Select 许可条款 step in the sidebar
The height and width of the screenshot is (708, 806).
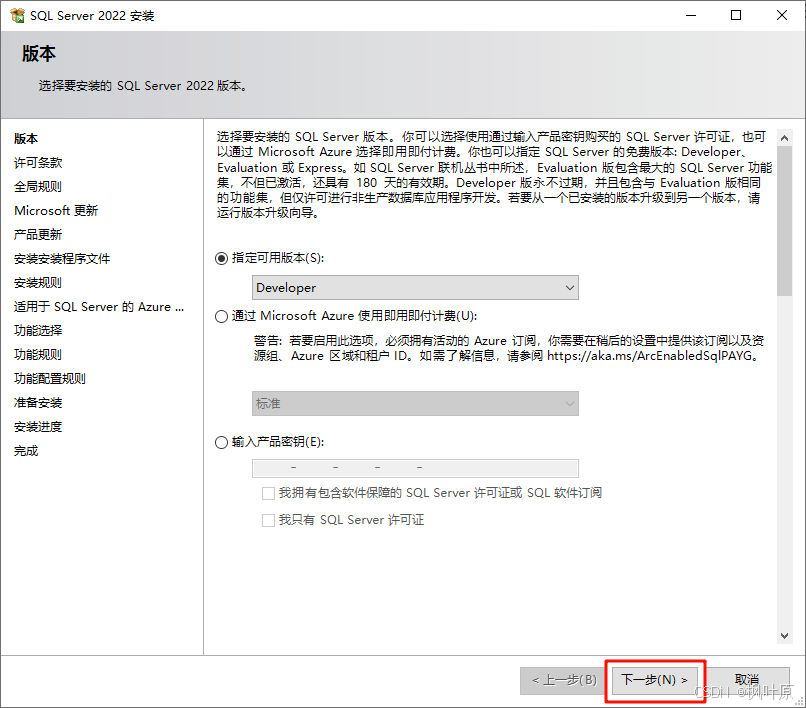point(38,163)
